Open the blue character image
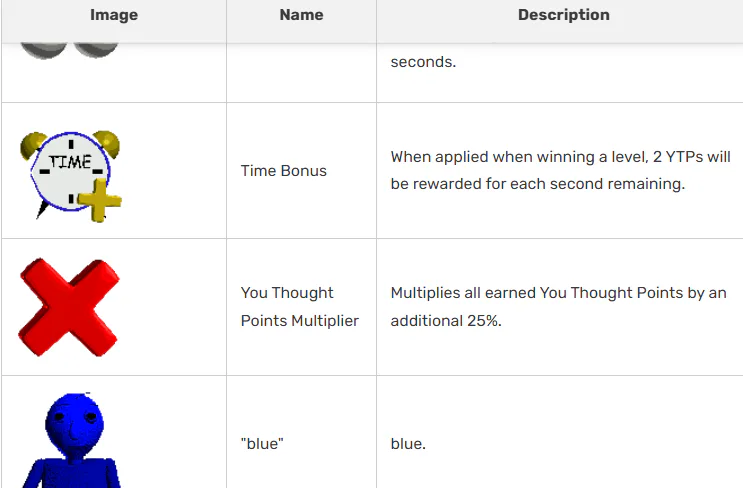743x488 pixels. click(72, 441)
